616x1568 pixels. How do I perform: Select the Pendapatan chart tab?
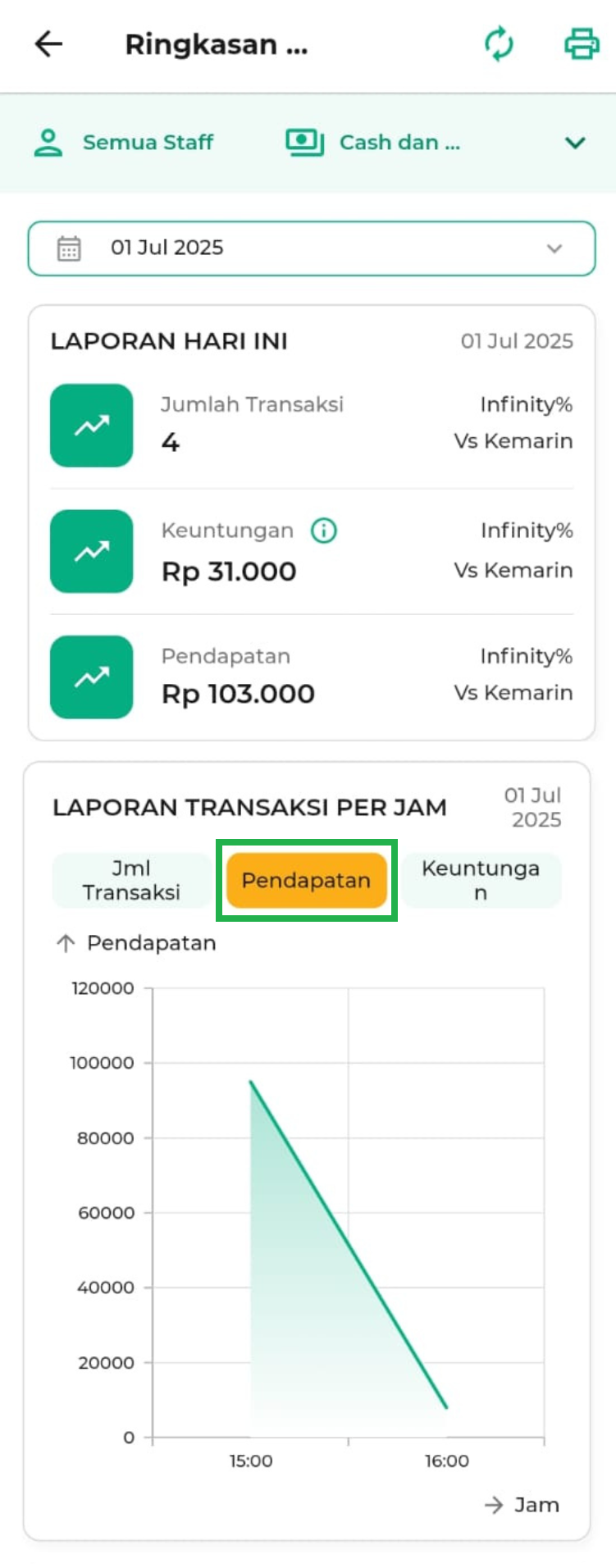coord(306,880)
